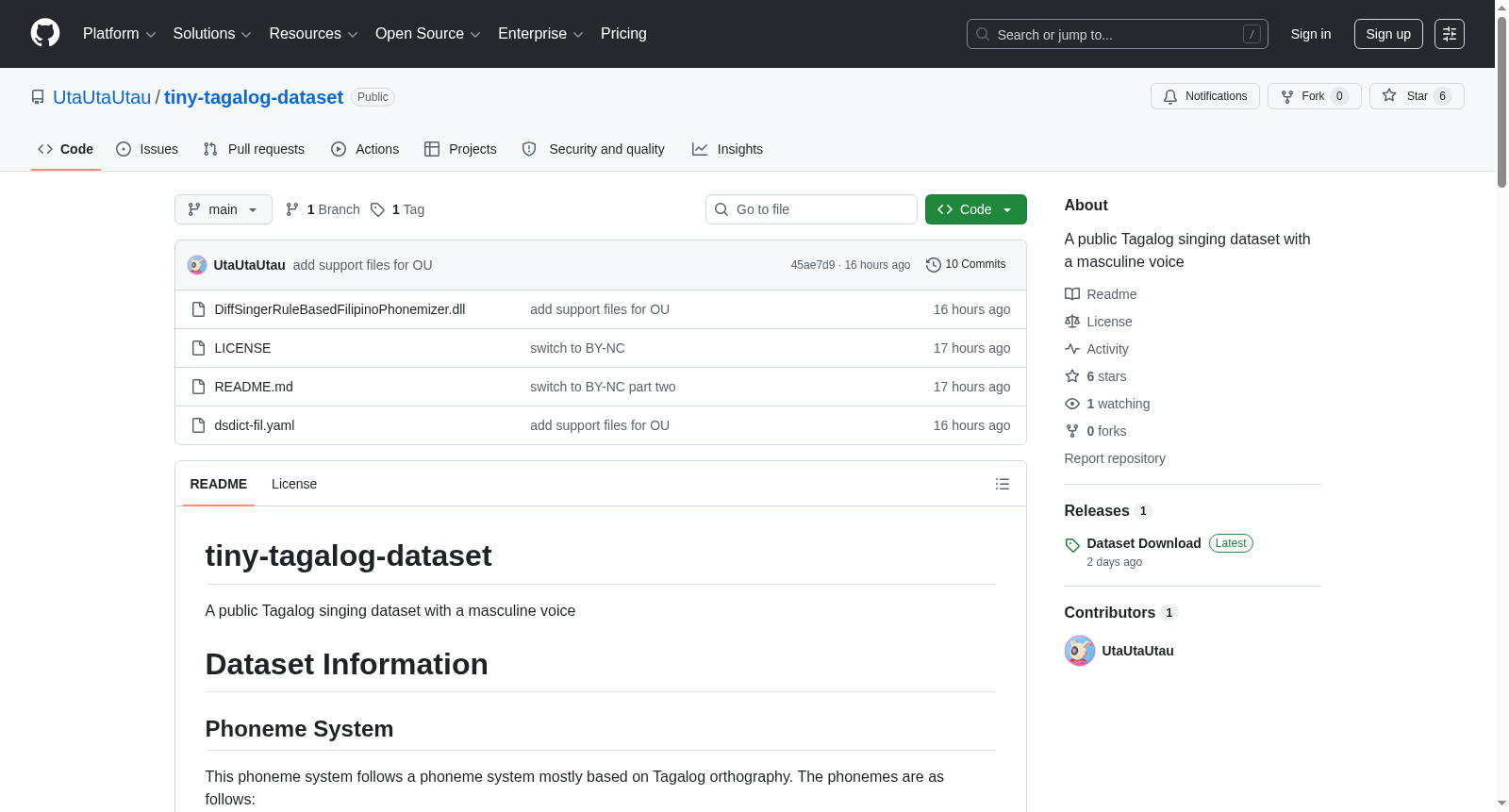The width and height of the screenshot is (1509, 812).
Task: Click the UtaUtaUtau contributor name
Action: pyautogui.click(x=1138, y=651)
